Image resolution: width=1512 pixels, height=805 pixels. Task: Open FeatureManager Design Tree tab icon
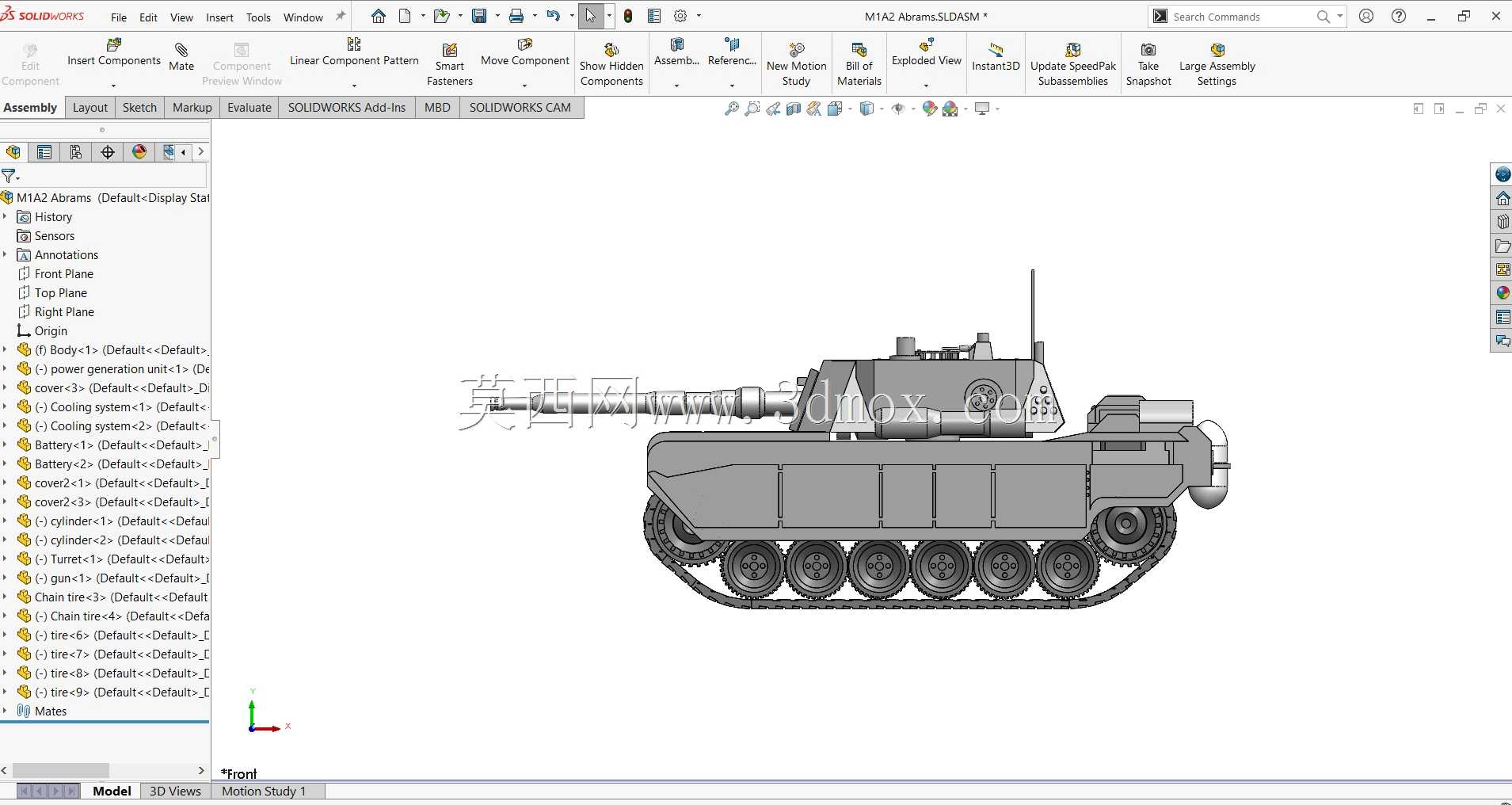[x=13, y=152]
